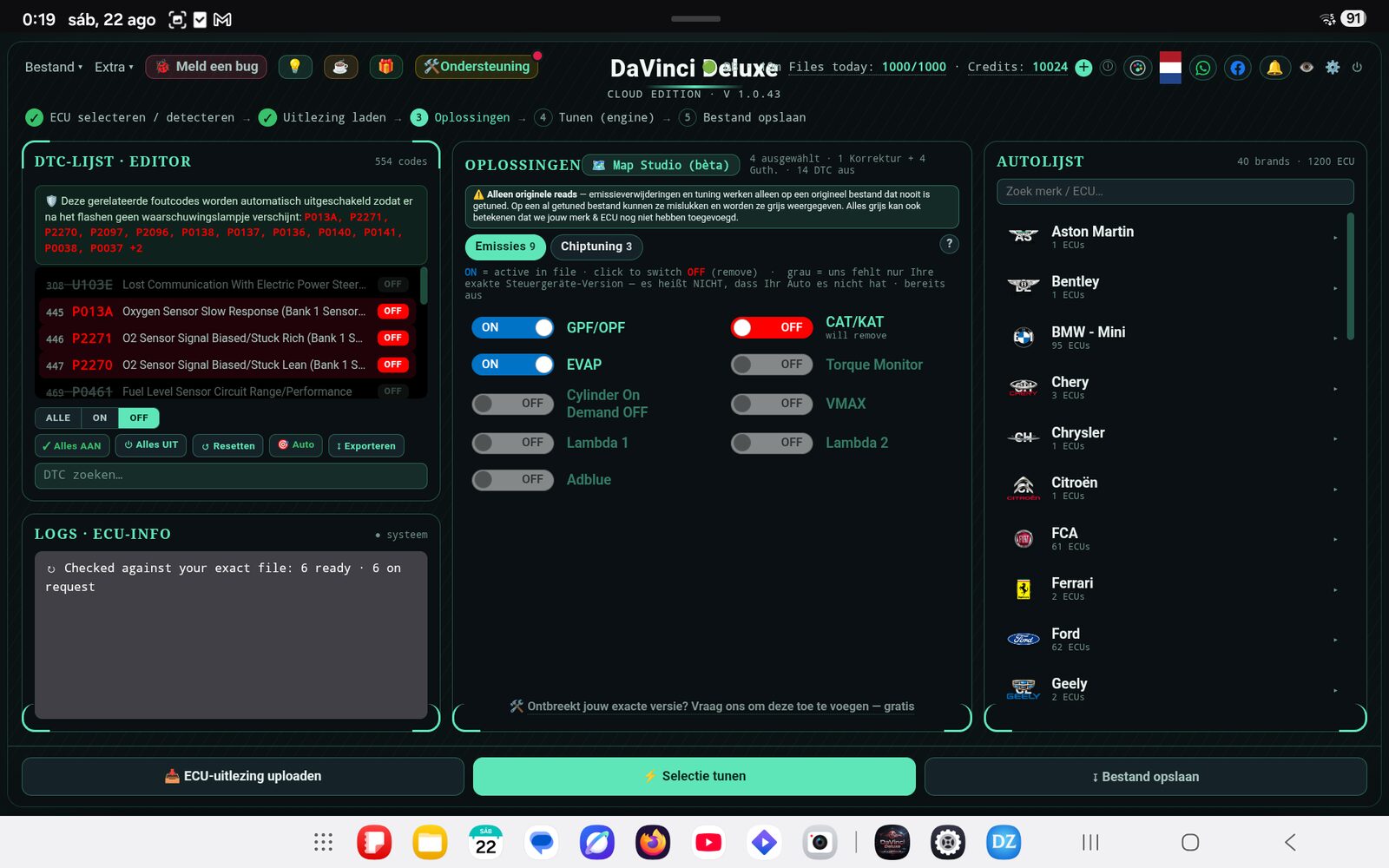Toggle Cylinder On Demand OFF switch
Viewport: 1389px width, 868px height.
click(x=513, y=404)
